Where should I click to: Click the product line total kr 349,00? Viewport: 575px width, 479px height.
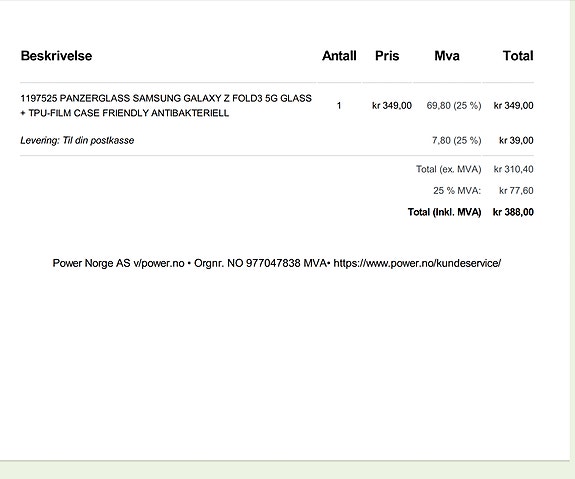tap(513, 106)
